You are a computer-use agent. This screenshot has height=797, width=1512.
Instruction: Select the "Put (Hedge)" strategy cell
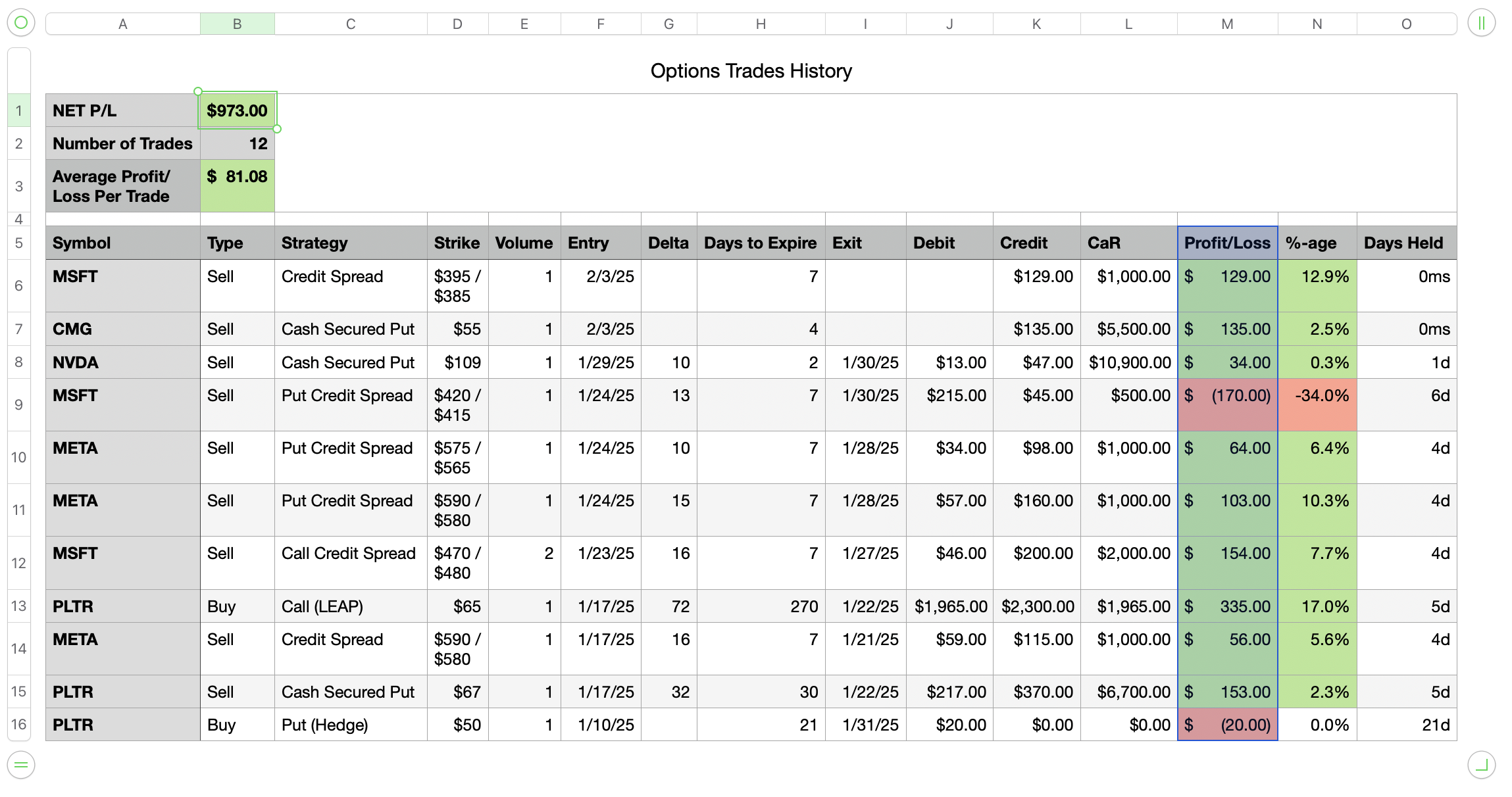[x=351, y=724]
